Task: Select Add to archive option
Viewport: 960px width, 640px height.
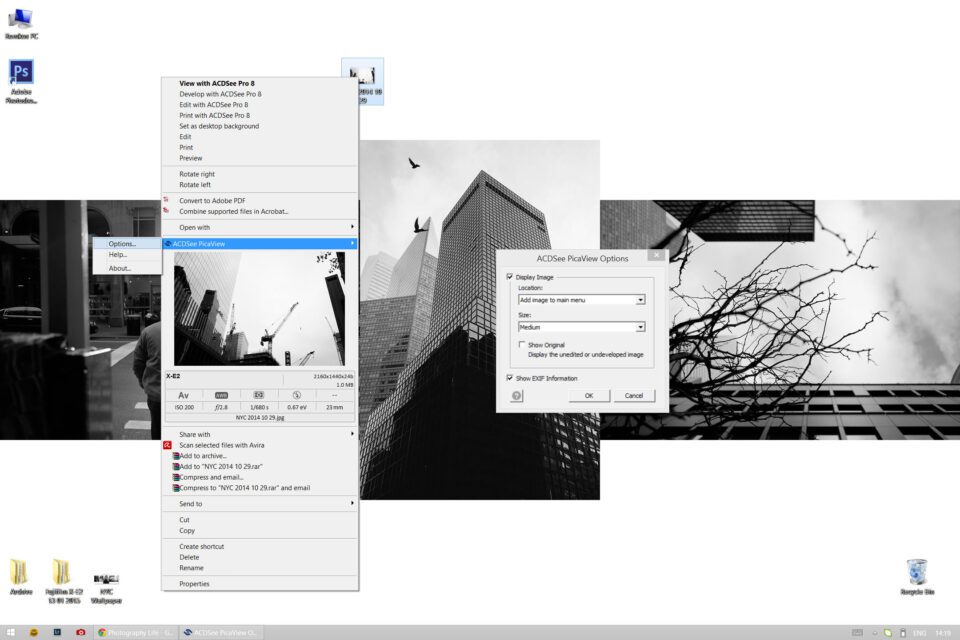Action: tap(260, 456)
